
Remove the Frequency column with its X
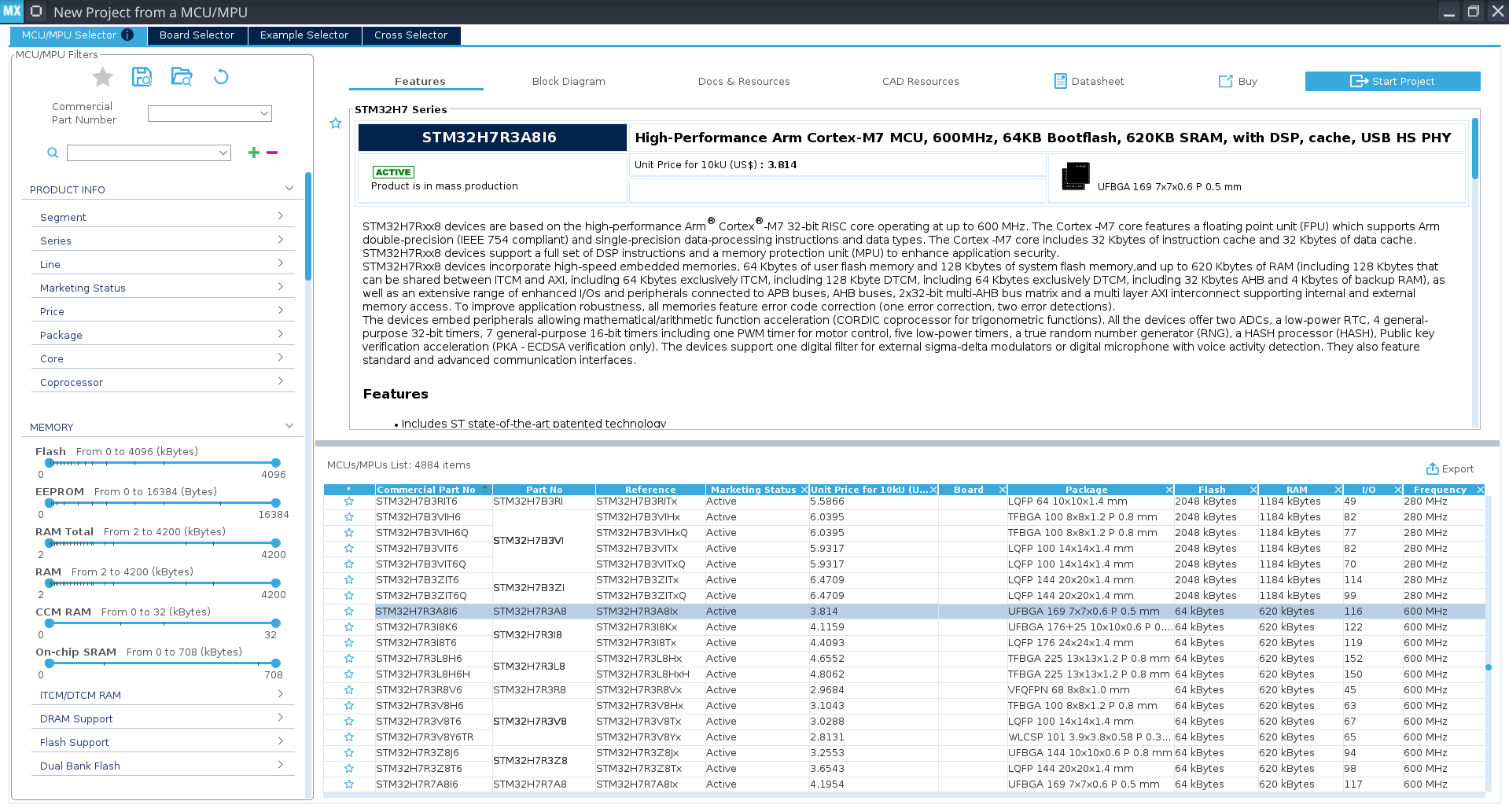[x=1480, y=490]
